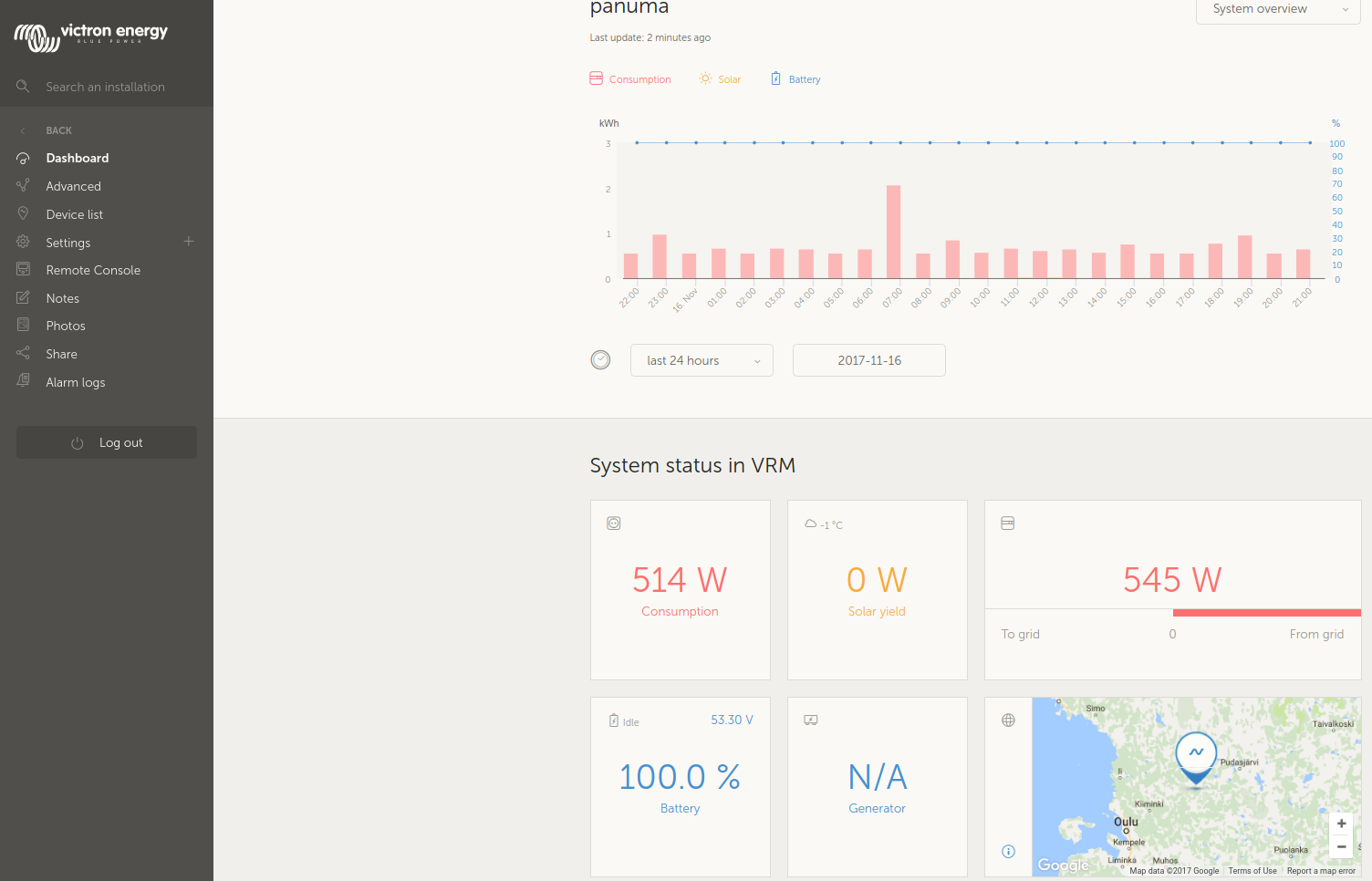Zoom in on the map
Viewport: 1372px width, 881px height.
(x=1341, y=824)
